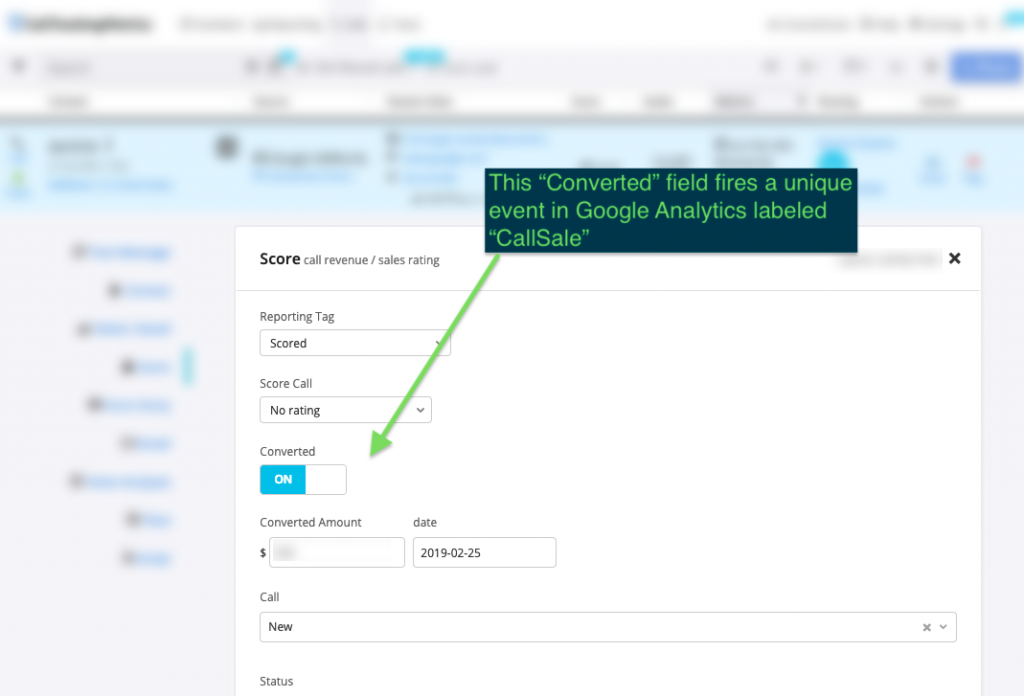Click the back arrow icon in the secondary toolbar
The height and width of the screenshot is (696, 1024).
pos(17,66)
